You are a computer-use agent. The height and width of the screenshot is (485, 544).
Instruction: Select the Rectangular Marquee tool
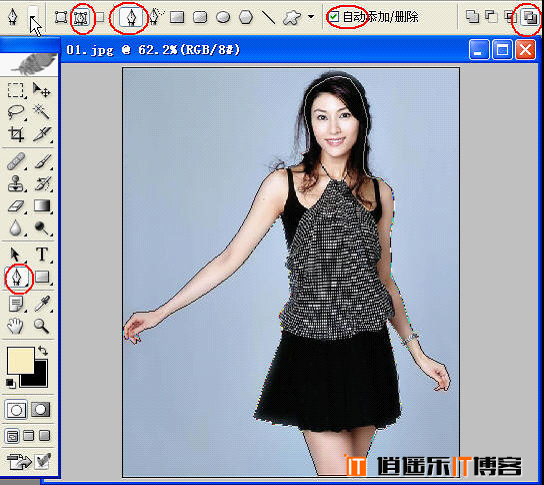tap(16, 90)
